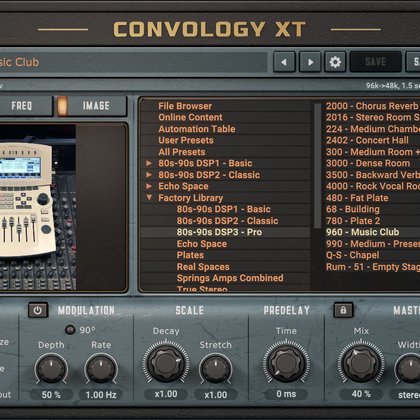This screenshot has width=420, height=420.
Task: Click the Mix value field 40 %
Action: click(361, 394)
